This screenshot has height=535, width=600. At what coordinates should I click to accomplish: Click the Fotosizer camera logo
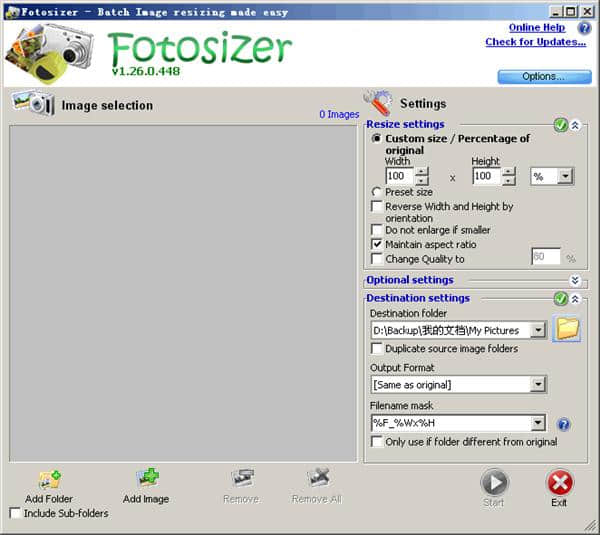50,54
